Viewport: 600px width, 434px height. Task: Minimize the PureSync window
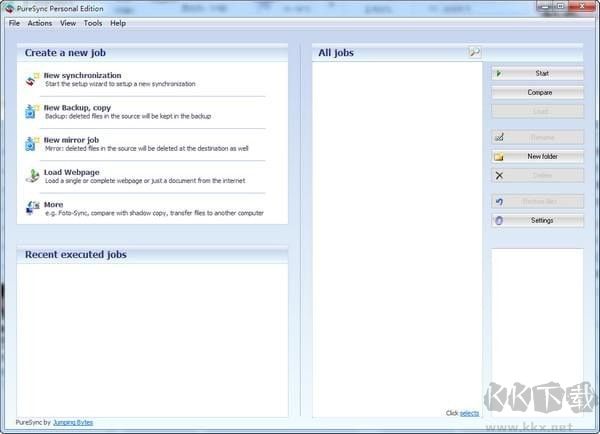(546, 6)
